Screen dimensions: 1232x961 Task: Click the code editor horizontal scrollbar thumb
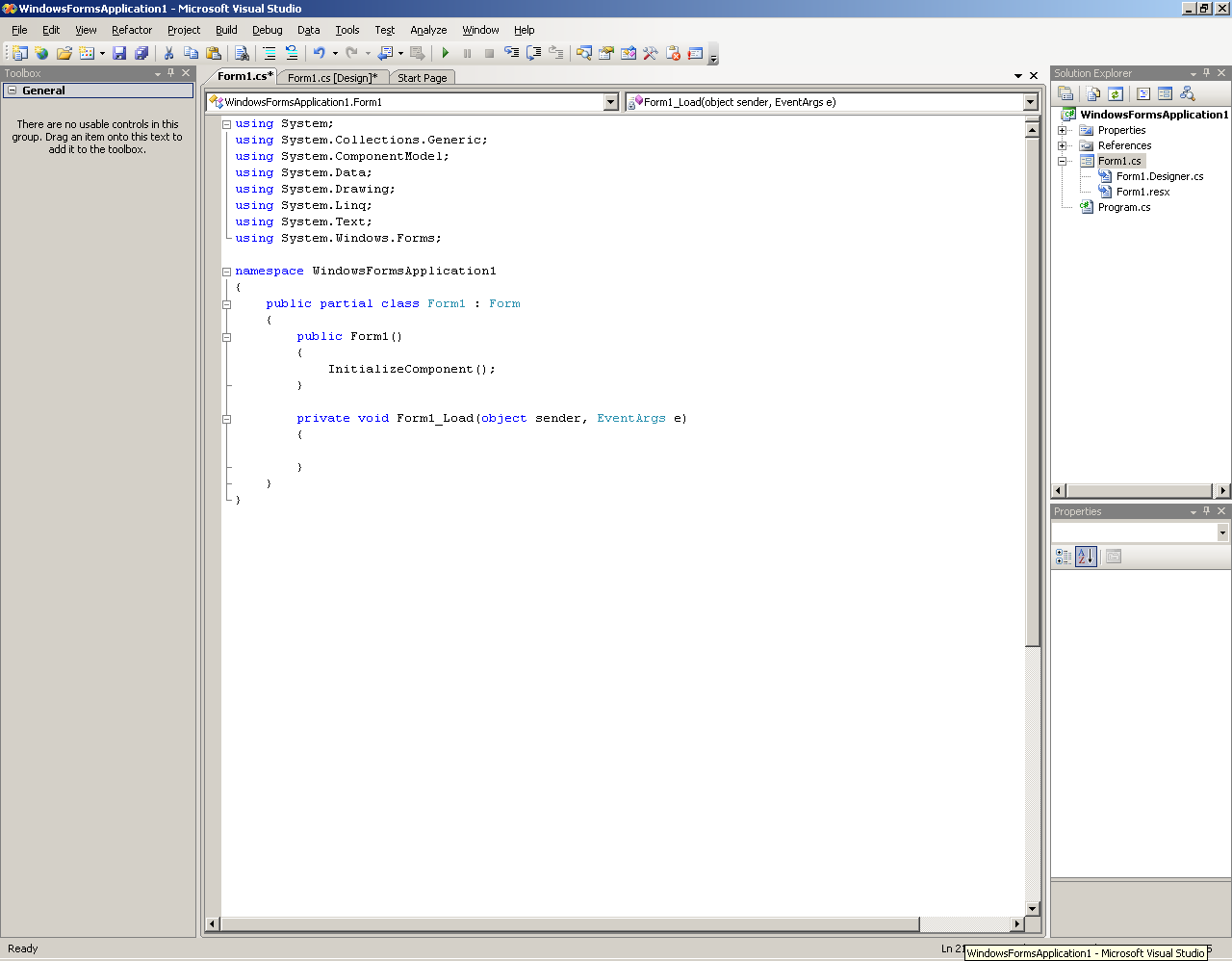coord(570,924)
